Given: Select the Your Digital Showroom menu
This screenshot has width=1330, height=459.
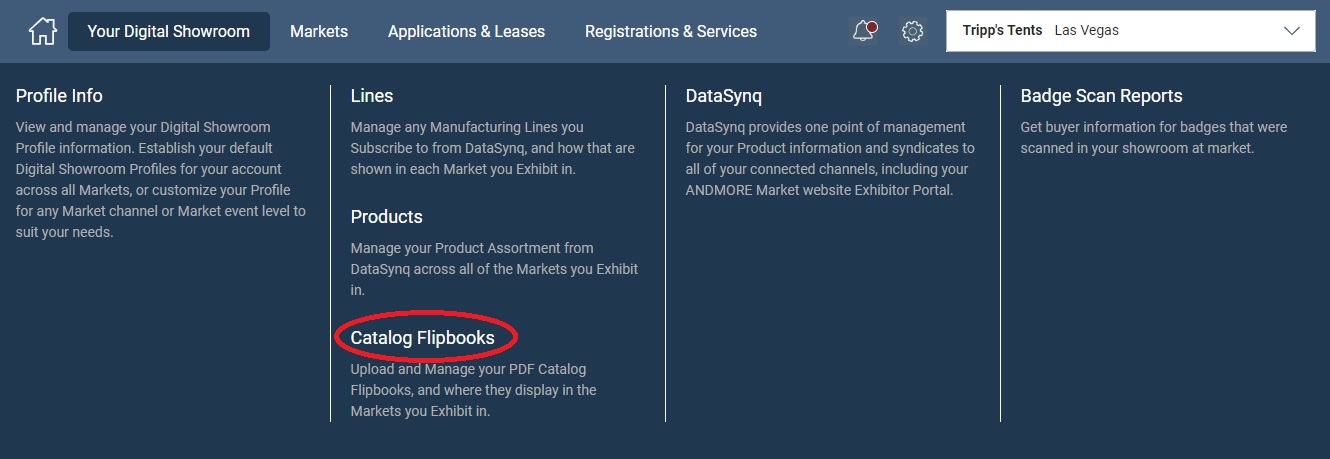Looking at the screenshot, I should 168,31.
